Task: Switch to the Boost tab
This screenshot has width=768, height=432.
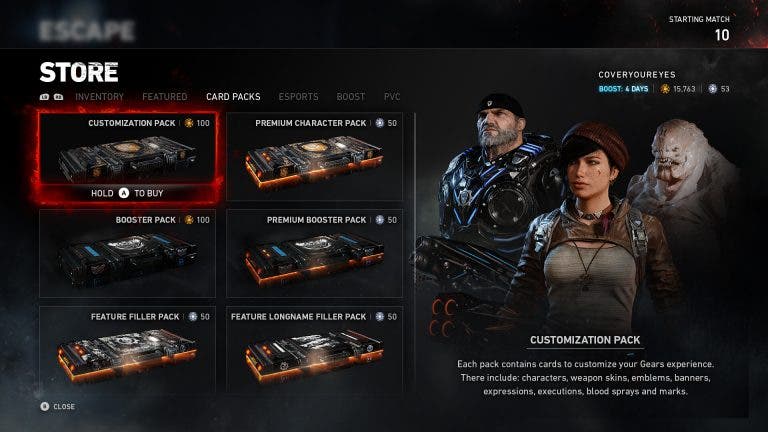Action: click(x=351, y=96)
